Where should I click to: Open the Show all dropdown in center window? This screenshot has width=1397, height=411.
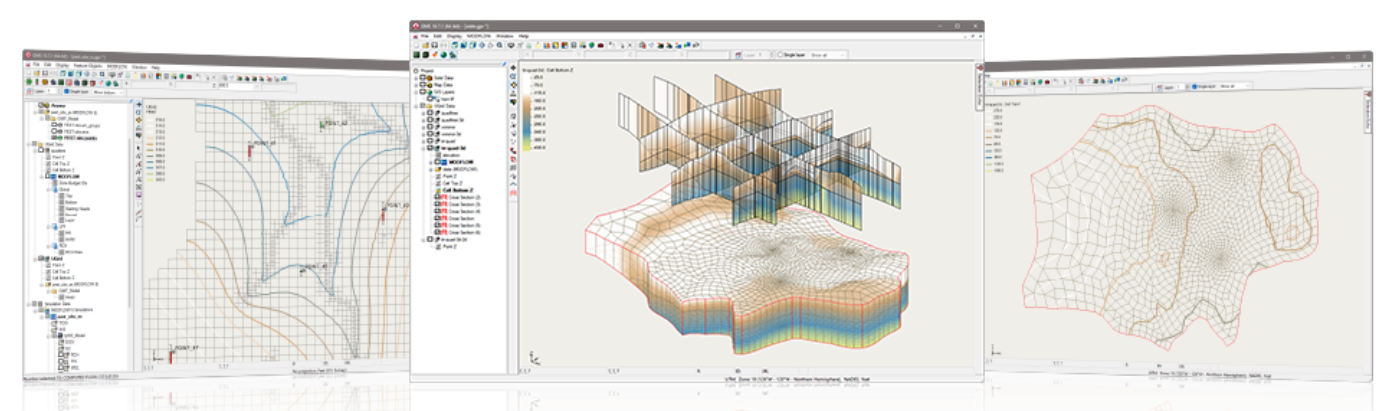click(x=826, y=54)
